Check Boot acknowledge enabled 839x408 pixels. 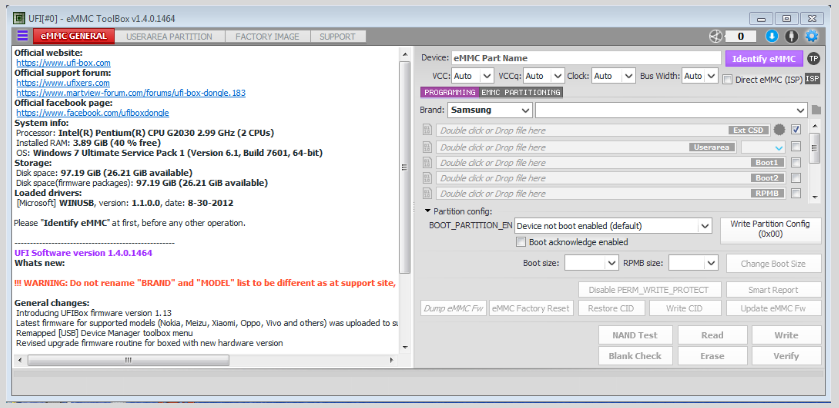(x=521, y=242)
